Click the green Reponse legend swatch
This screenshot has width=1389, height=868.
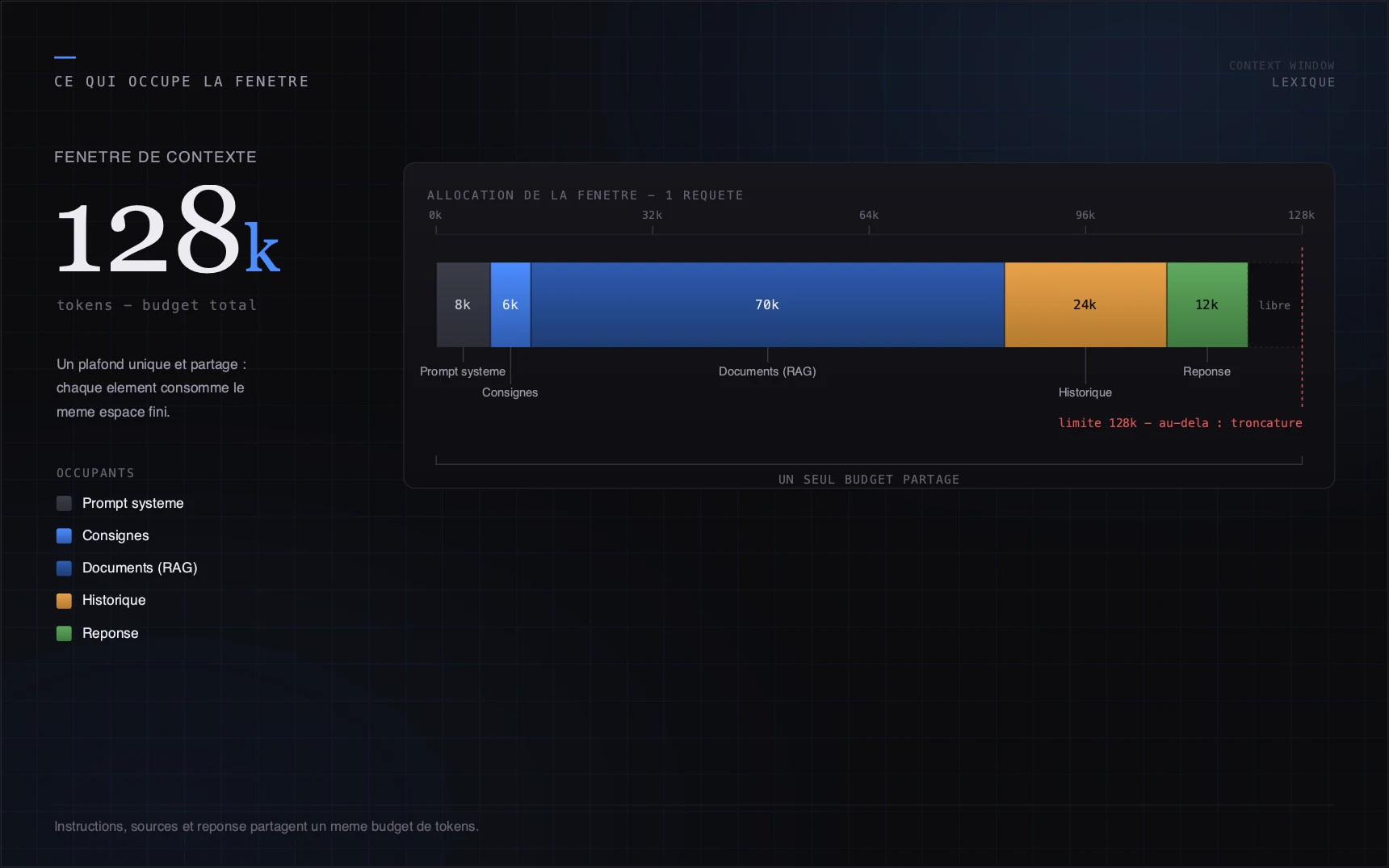coord(64,633)
